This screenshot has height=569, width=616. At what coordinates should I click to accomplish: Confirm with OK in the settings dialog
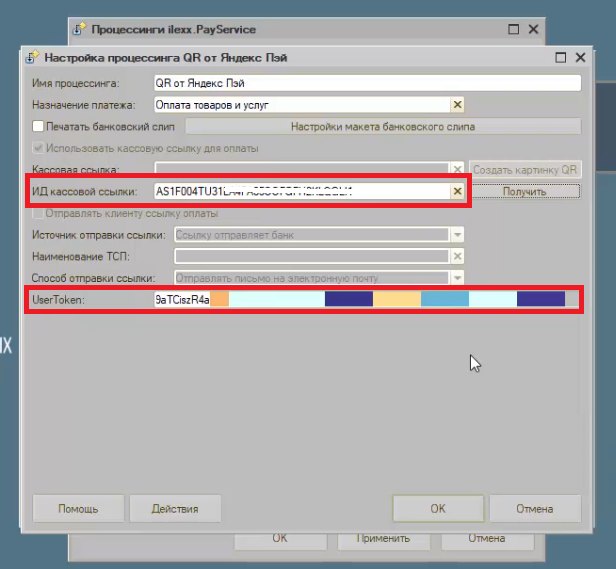coord(438,508)
